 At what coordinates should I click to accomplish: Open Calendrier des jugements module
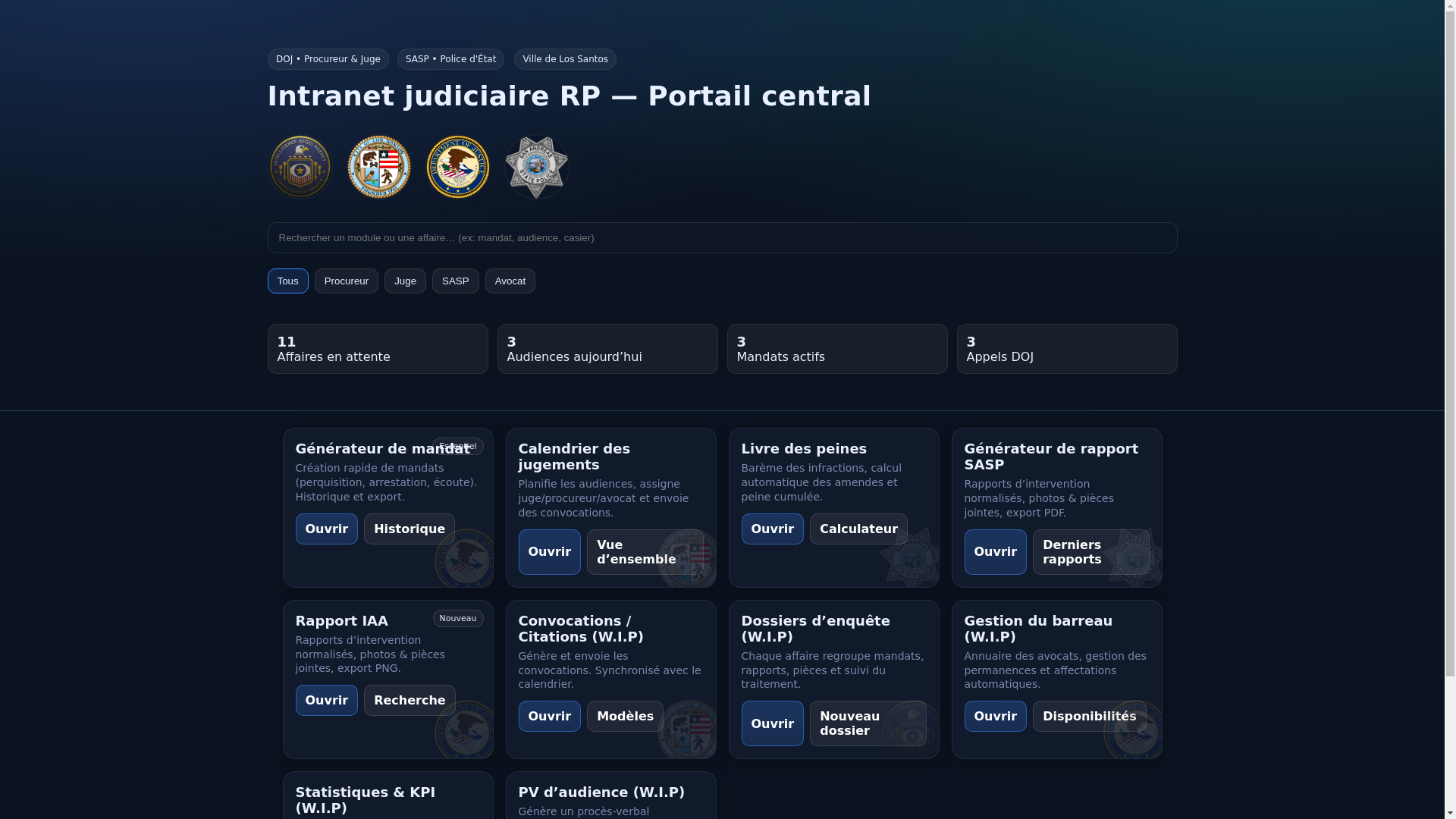pyautogui.click(x=549, y=552)
